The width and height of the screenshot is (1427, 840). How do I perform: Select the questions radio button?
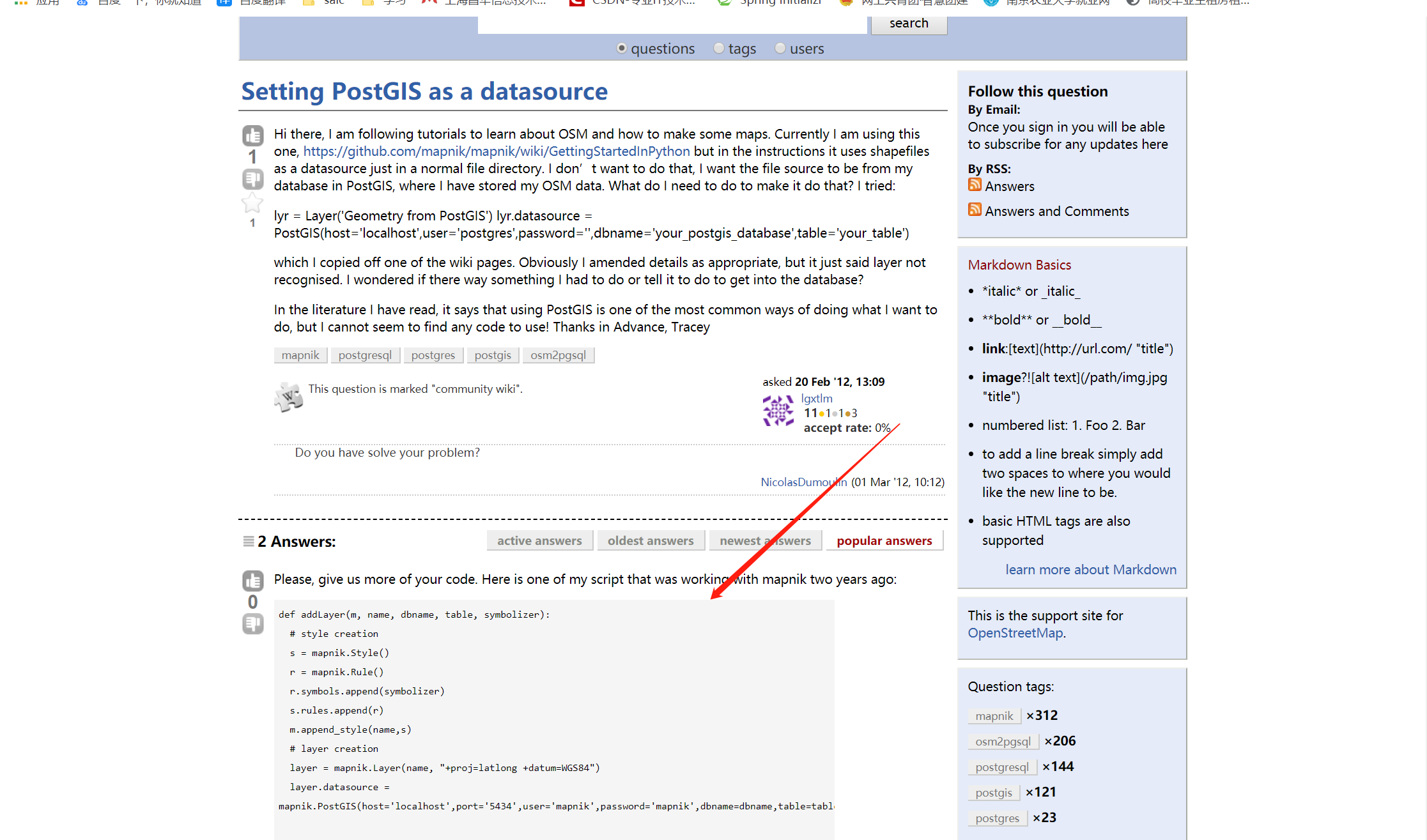point(621,49)
